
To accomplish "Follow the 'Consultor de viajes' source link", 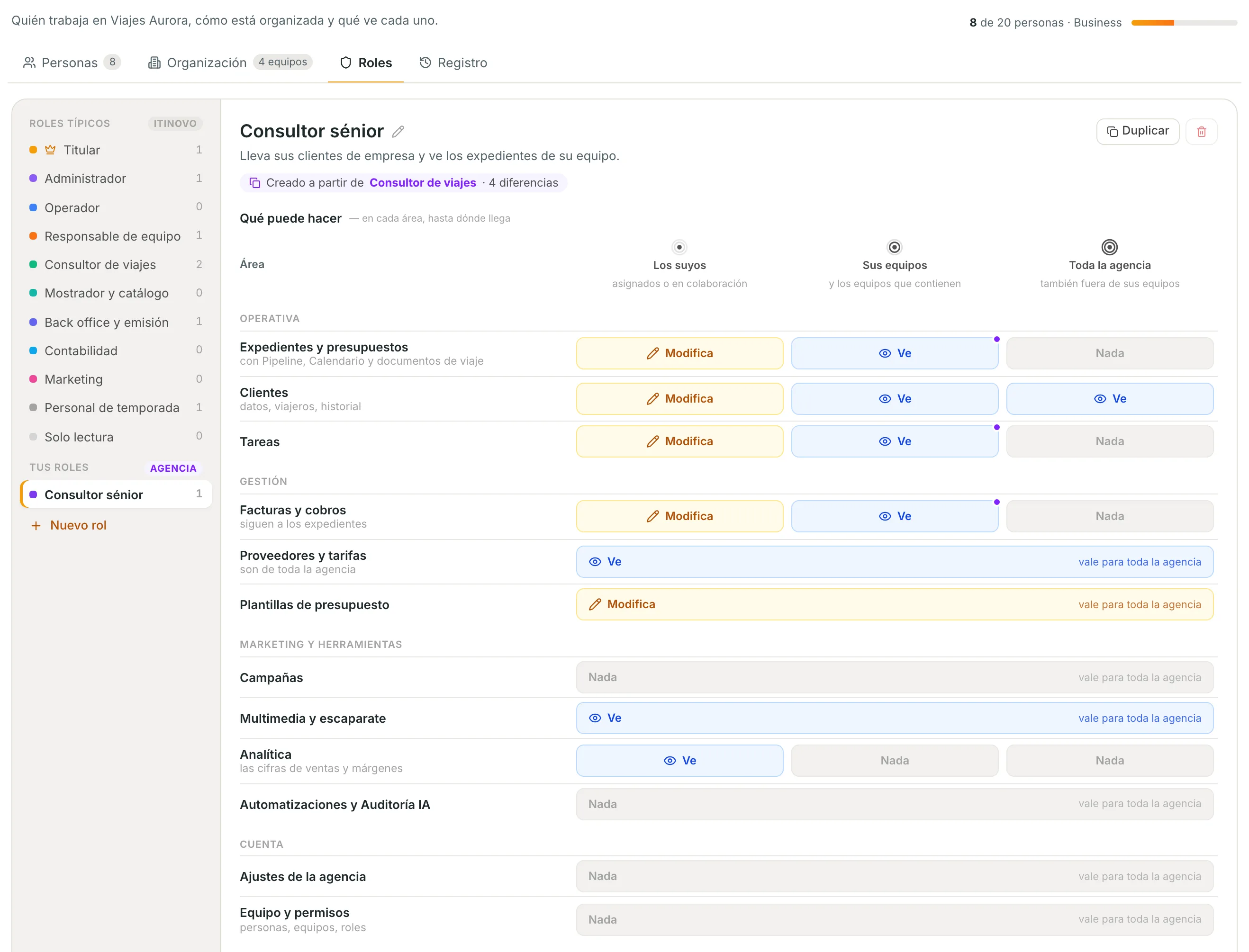I will pos(422,182).
